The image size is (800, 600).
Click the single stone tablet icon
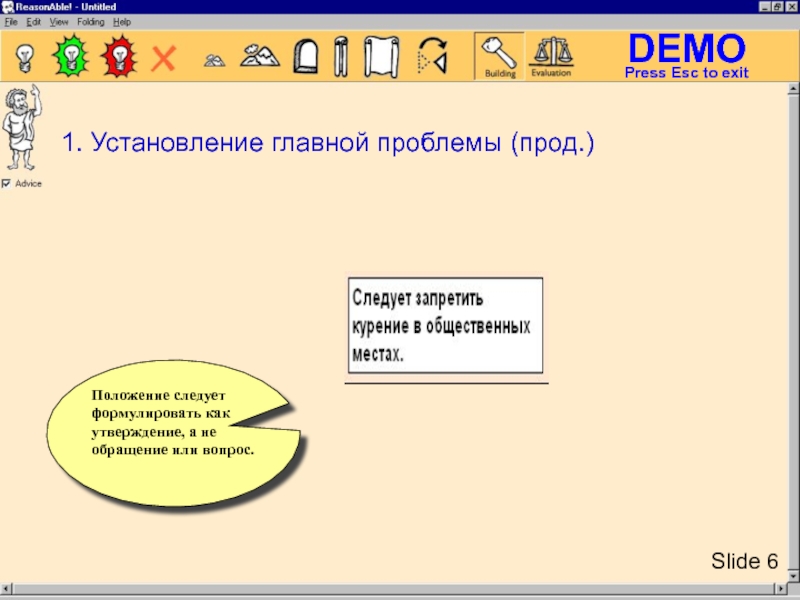click(x=306, y=57)
